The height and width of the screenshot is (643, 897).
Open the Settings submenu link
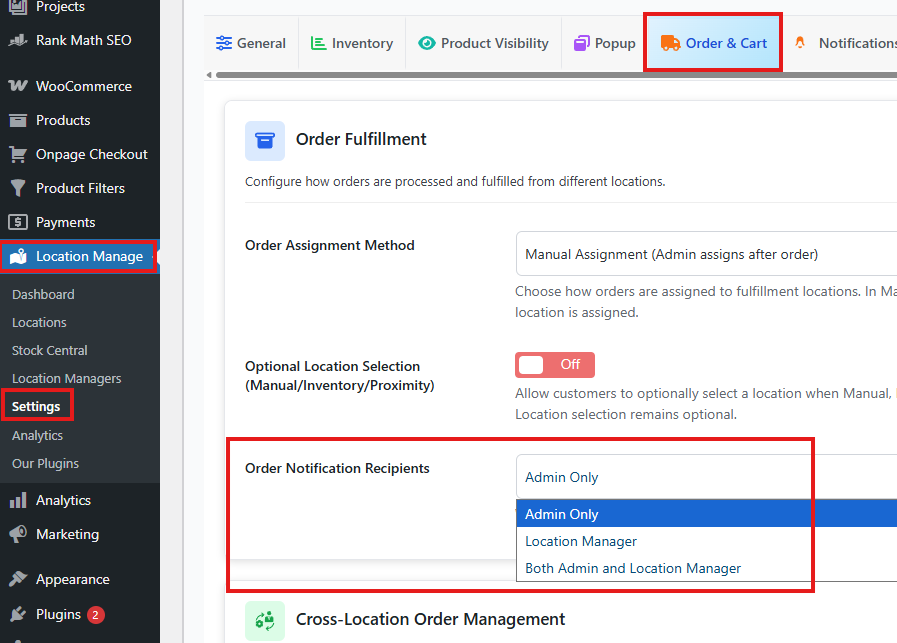coord(36,407)
